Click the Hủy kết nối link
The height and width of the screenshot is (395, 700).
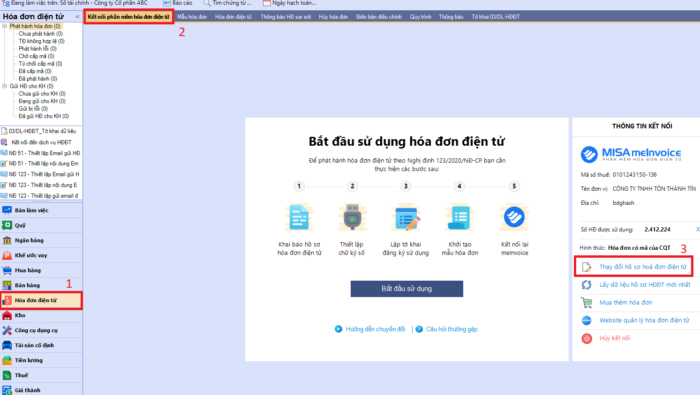pos(615,338)
